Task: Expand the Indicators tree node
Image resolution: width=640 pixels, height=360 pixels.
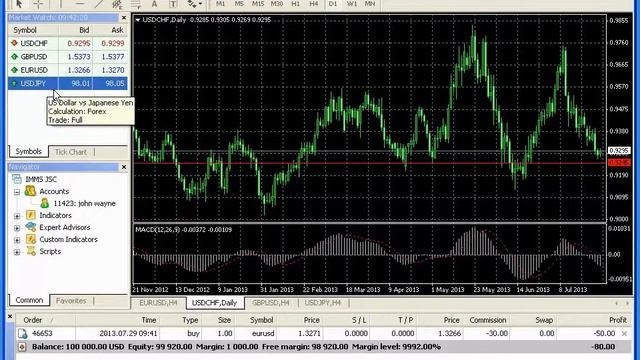Action: (17, 216)
